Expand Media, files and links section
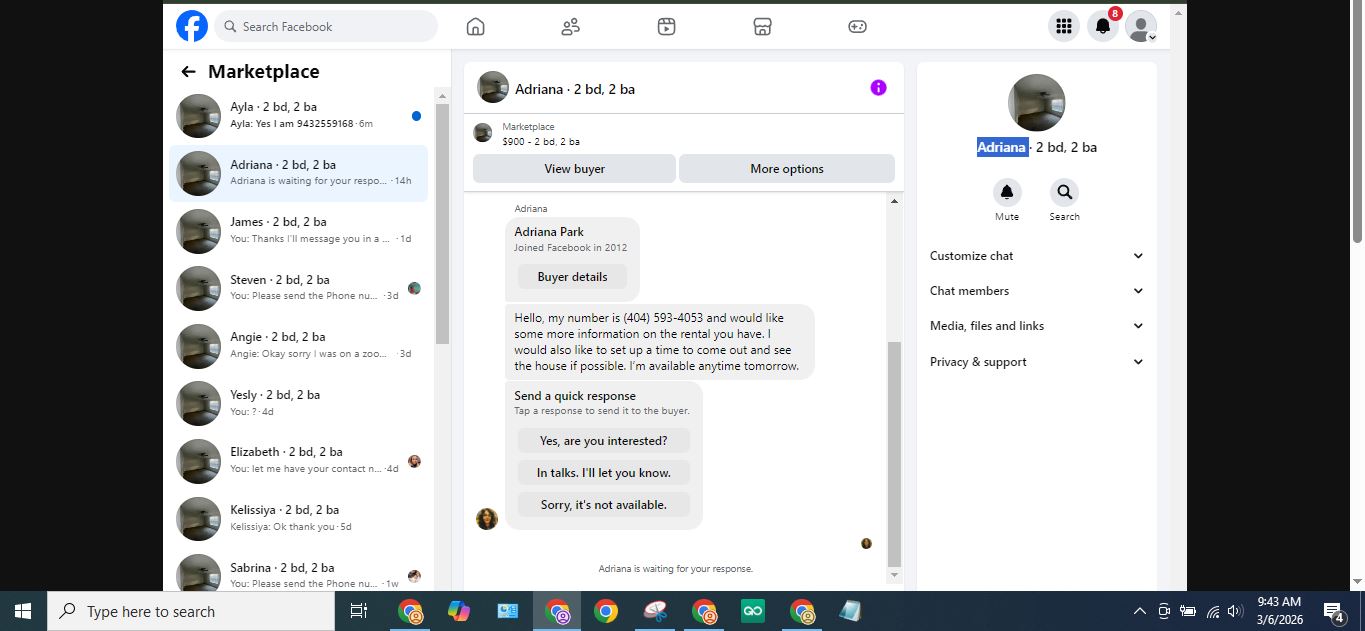This screenshot has width=1365, height=631. pyautogui.click(x=1037, y=326)
